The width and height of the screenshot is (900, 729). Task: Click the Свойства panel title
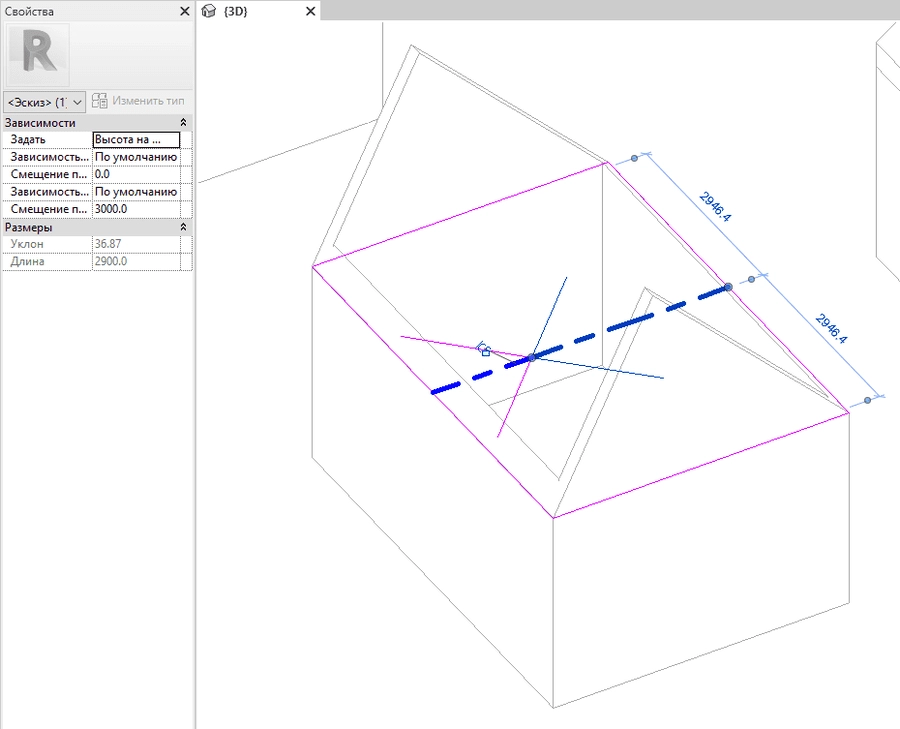[29, 11]
